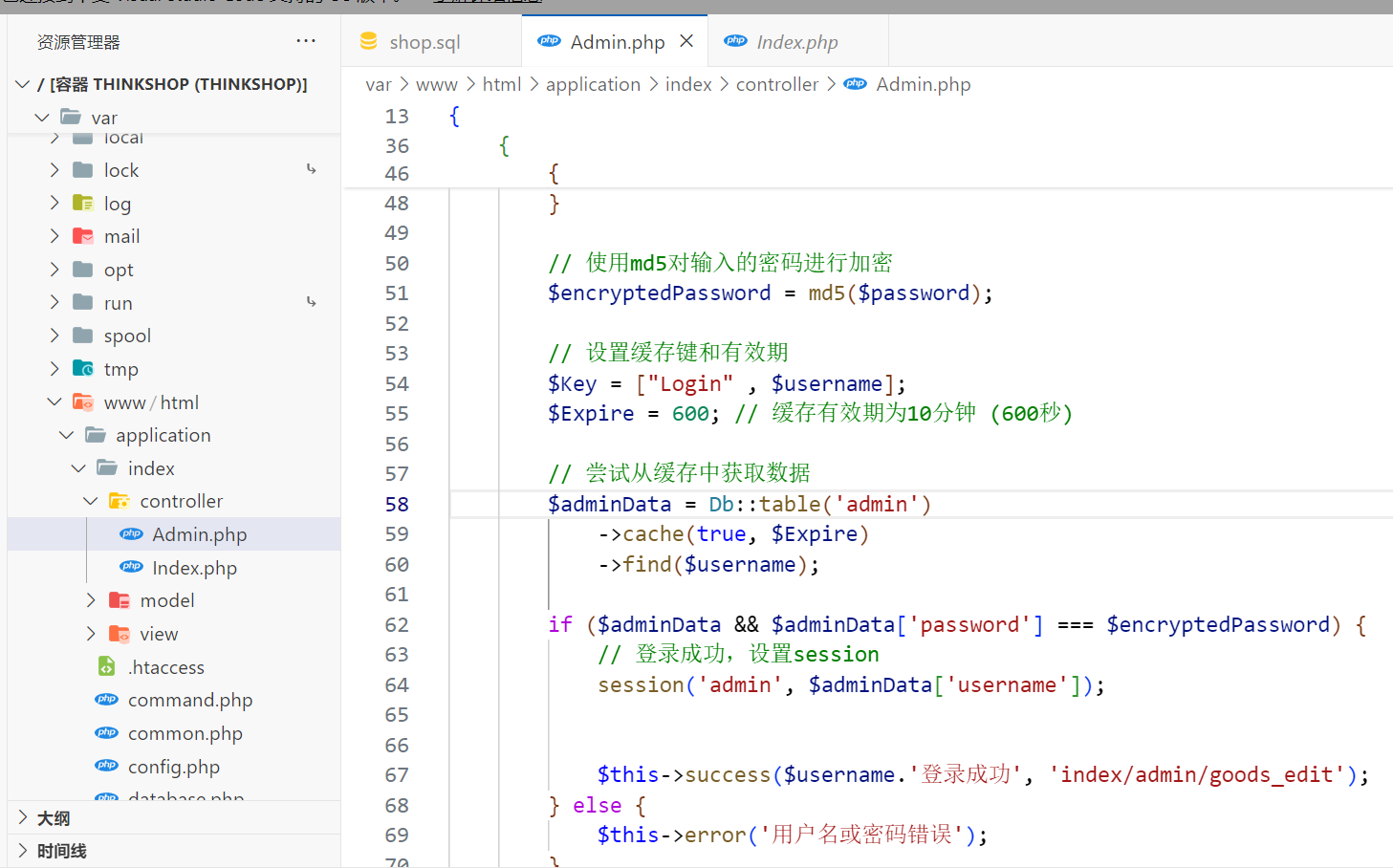The image size is (1393, 868).
Task: Click the application folder icon
Action: coord(96,435)
